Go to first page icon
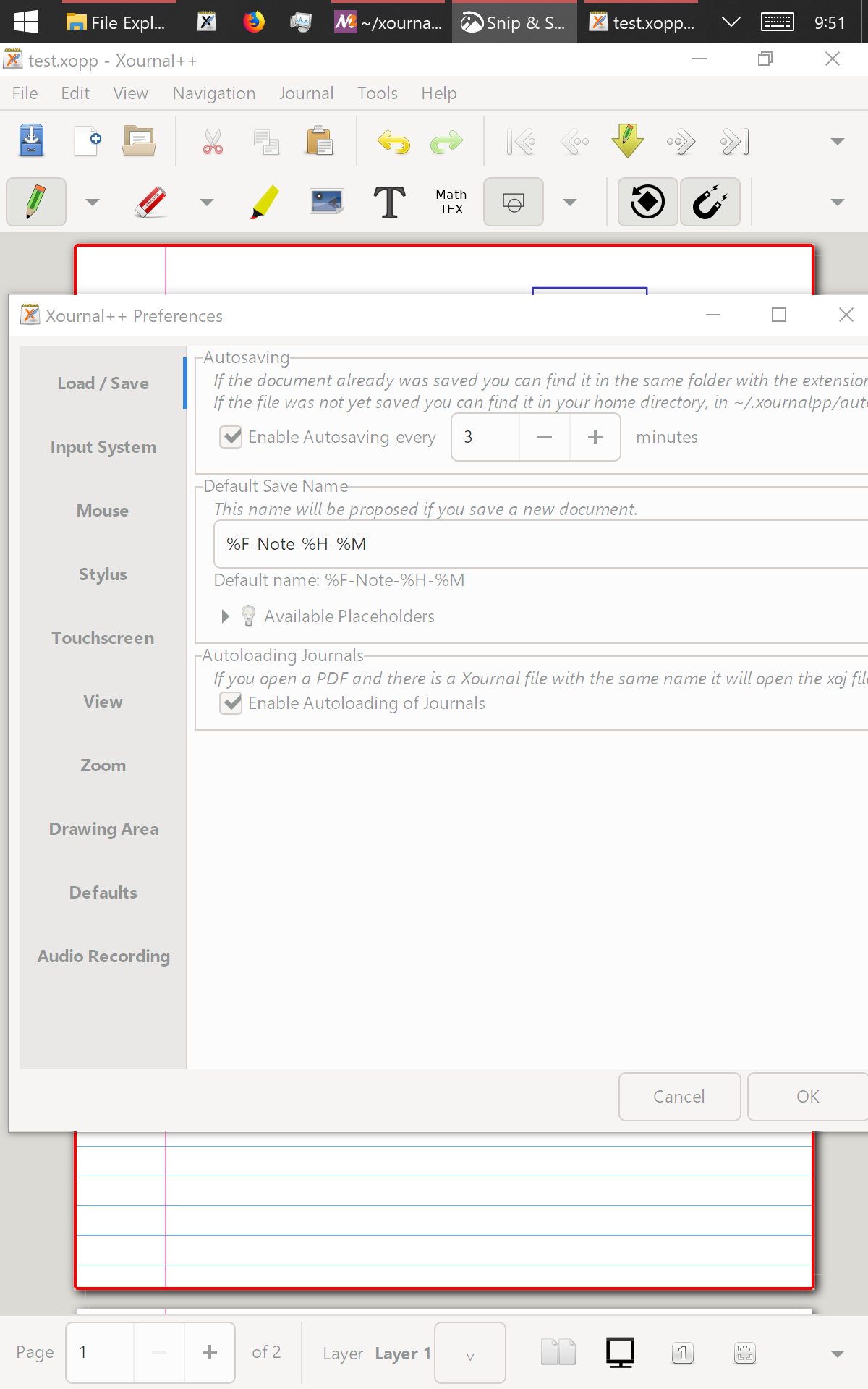This screenshot has width=868, height=1389. coord(521,142)
